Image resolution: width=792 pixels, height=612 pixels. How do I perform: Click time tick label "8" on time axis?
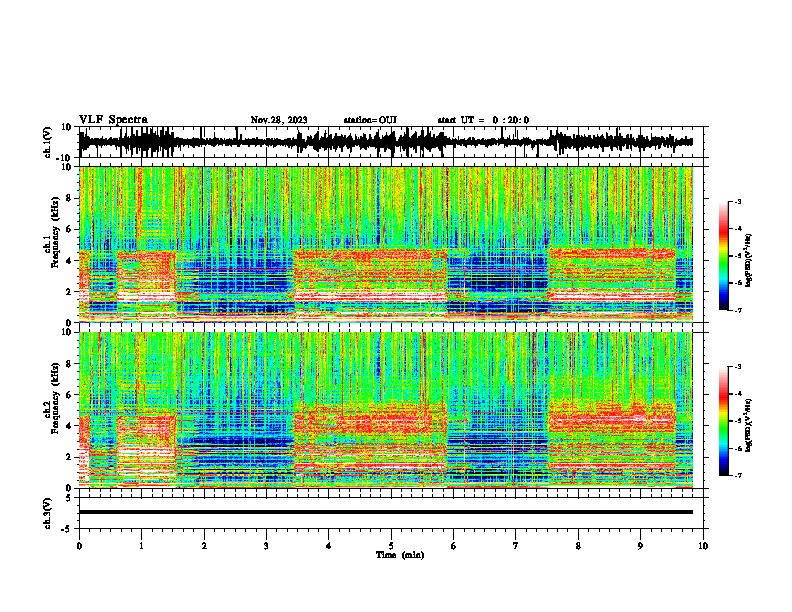click(578, 546)
